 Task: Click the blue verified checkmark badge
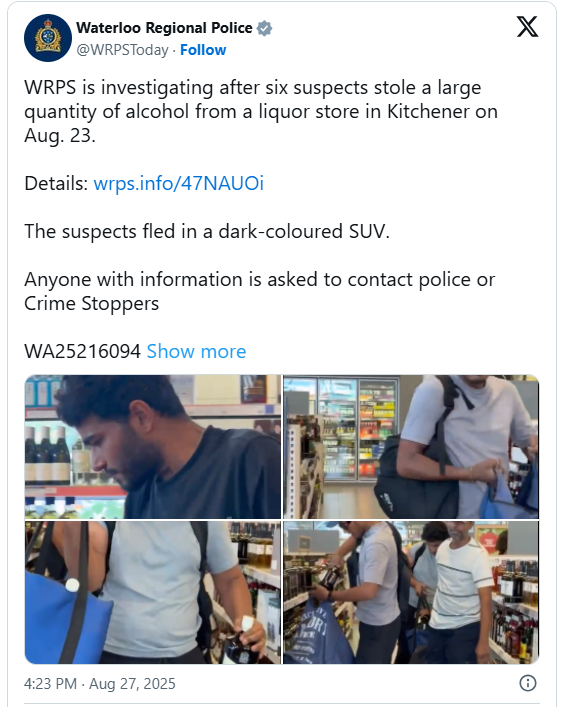point(264,28)
